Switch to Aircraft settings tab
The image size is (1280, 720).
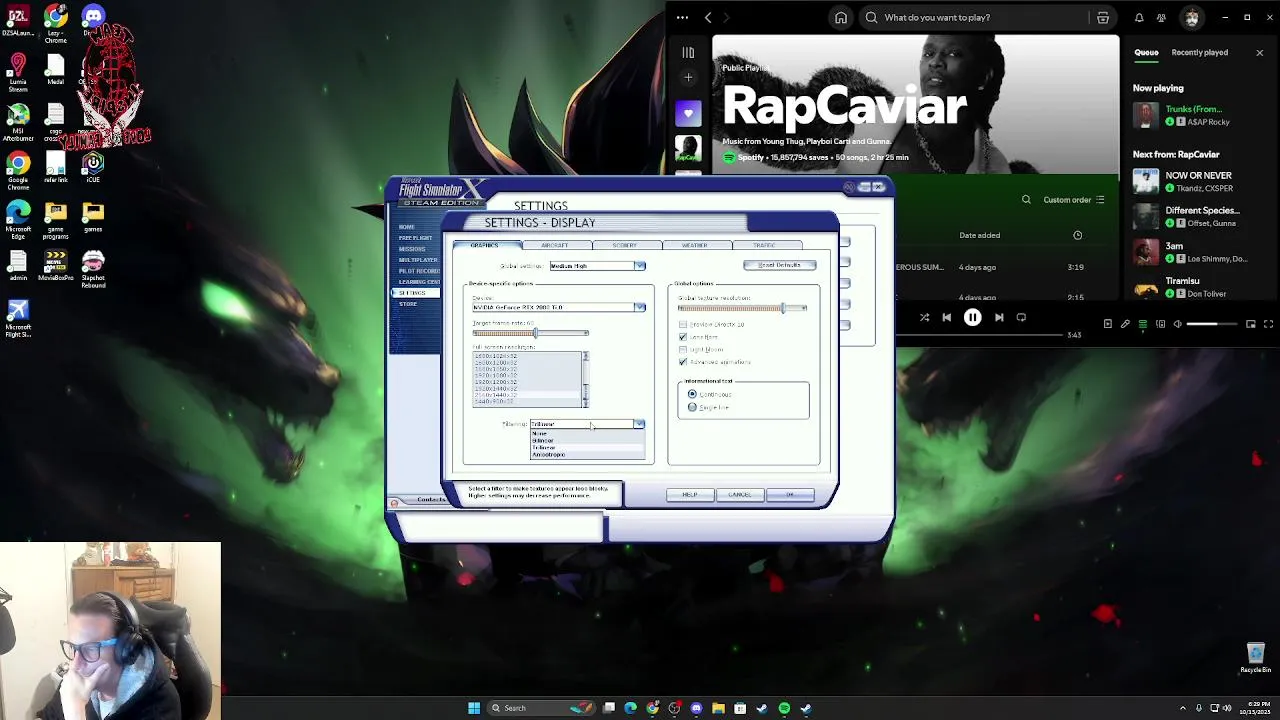555,245
